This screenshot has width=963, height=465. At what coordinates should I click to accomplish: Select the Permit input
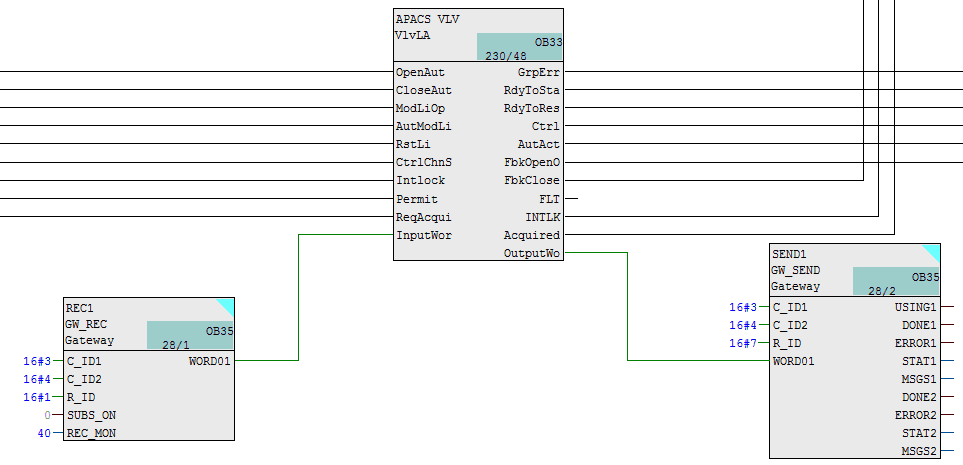(x=417, y=200)
